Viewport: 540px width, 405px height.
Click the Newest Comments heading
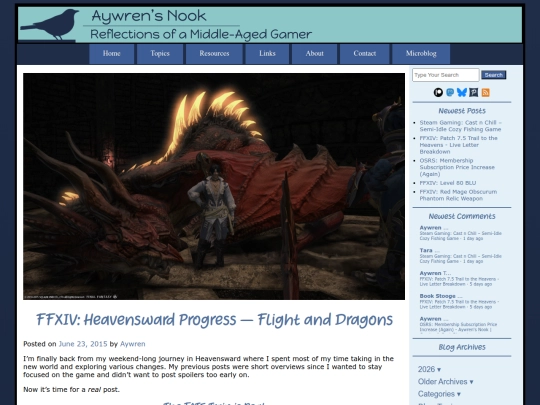coord(462,216)
